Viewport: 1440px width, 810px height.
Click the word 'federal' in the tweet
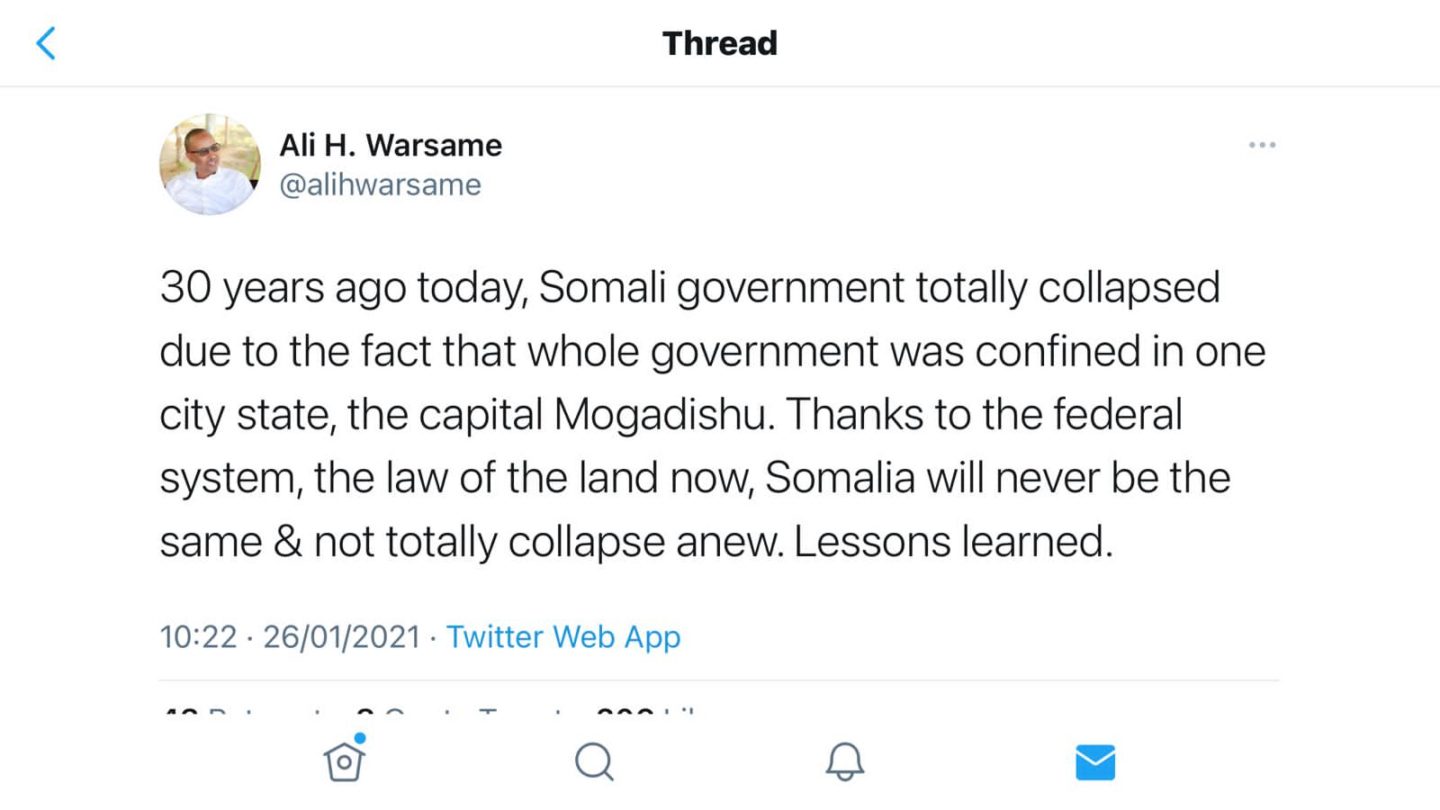click(1122, 415)
